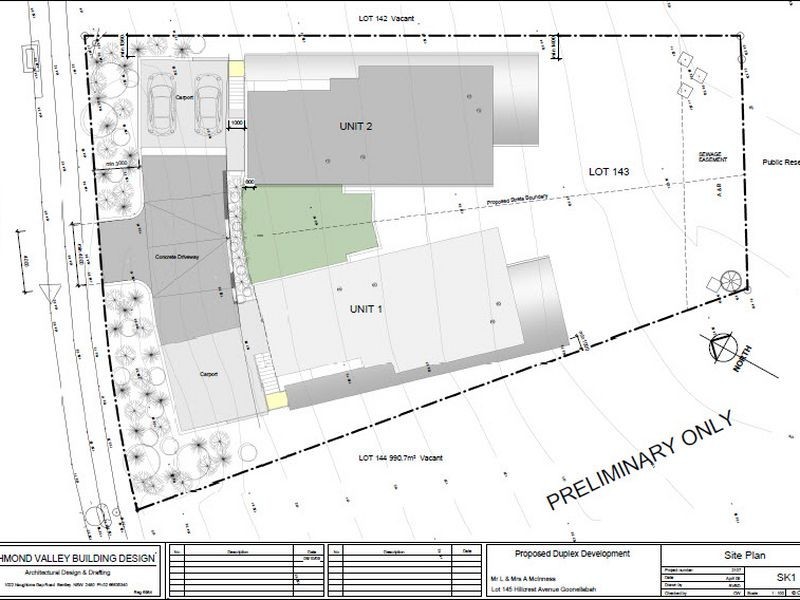Click the PRELIMINARY ONLY stamp text

(640, 460)
